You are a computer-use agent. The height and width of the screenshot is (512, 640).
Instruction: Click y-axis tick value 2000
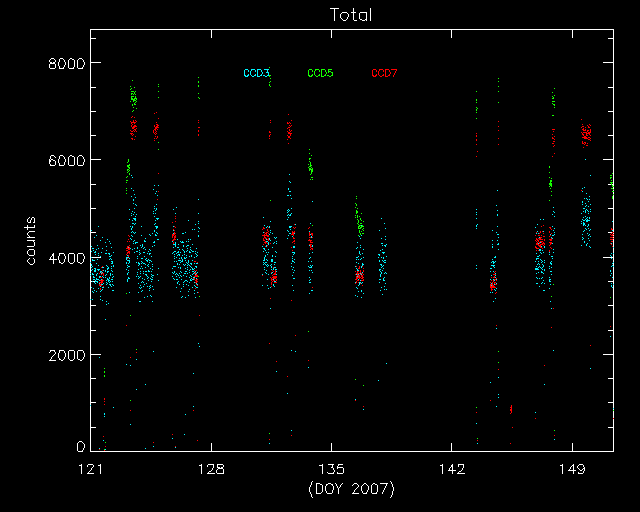(x=67, y=356)
